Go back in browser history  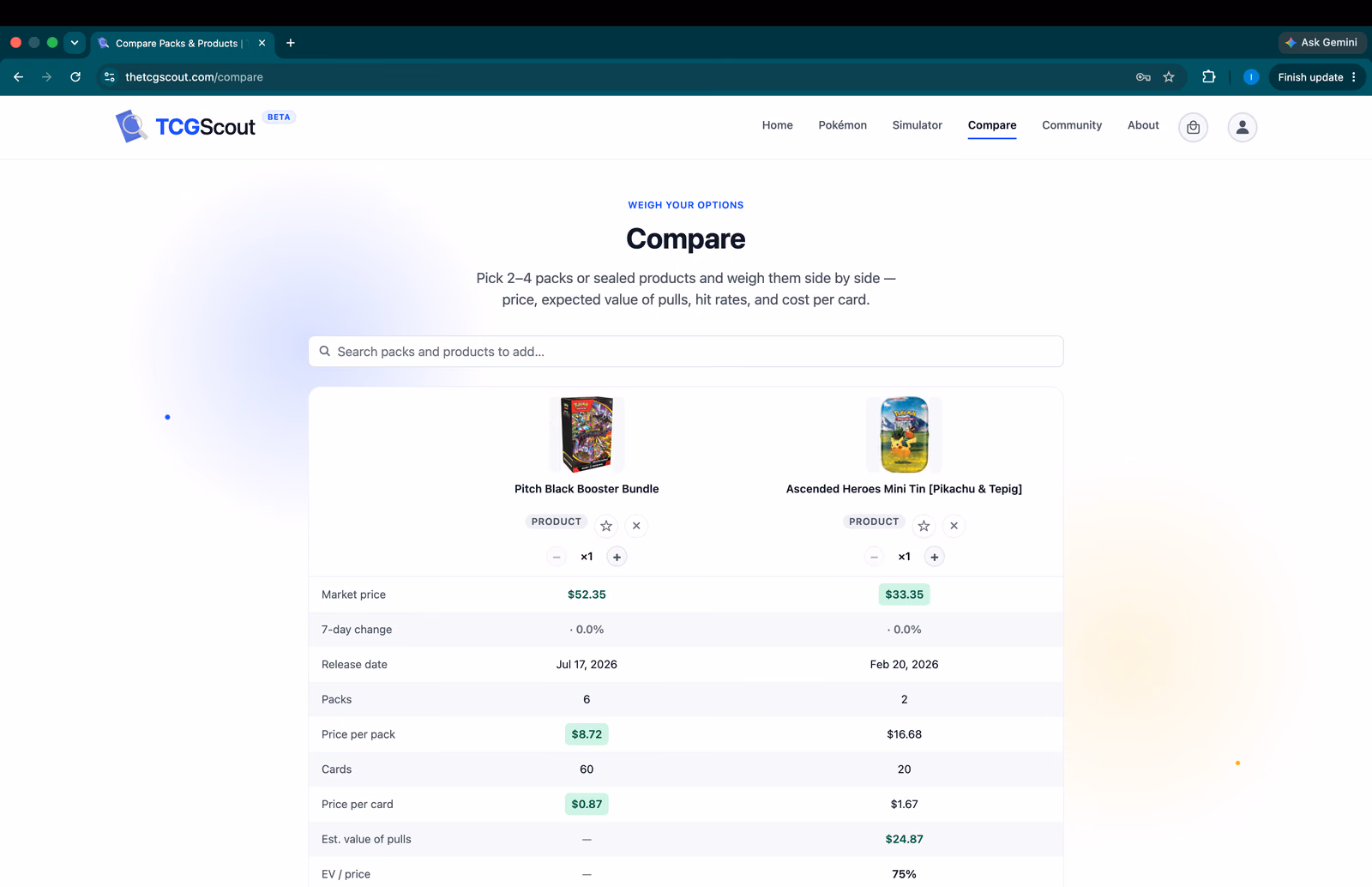pos(18,77)
